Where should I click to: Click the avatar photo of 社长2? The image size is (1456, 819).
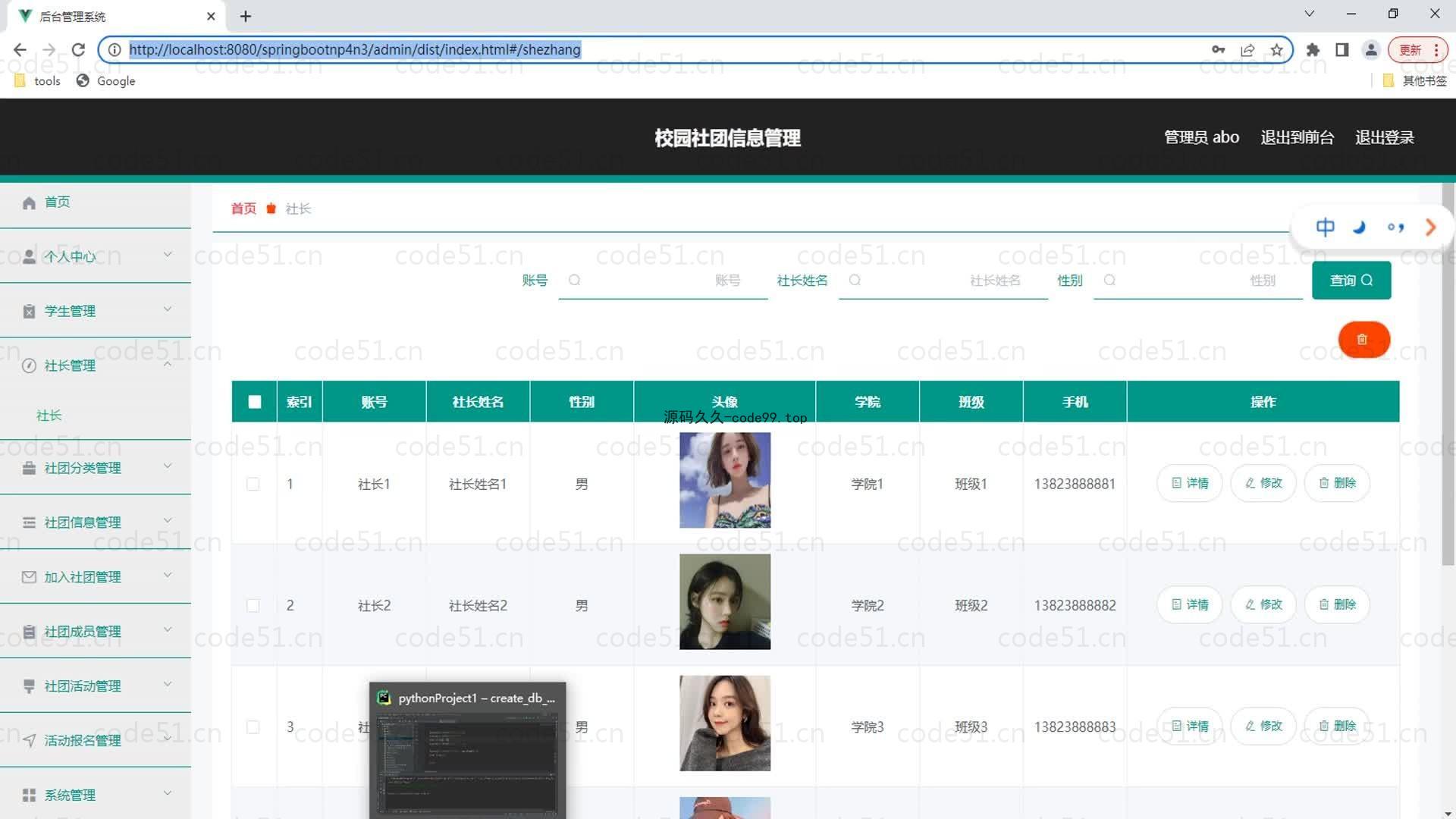coord(725,601)
